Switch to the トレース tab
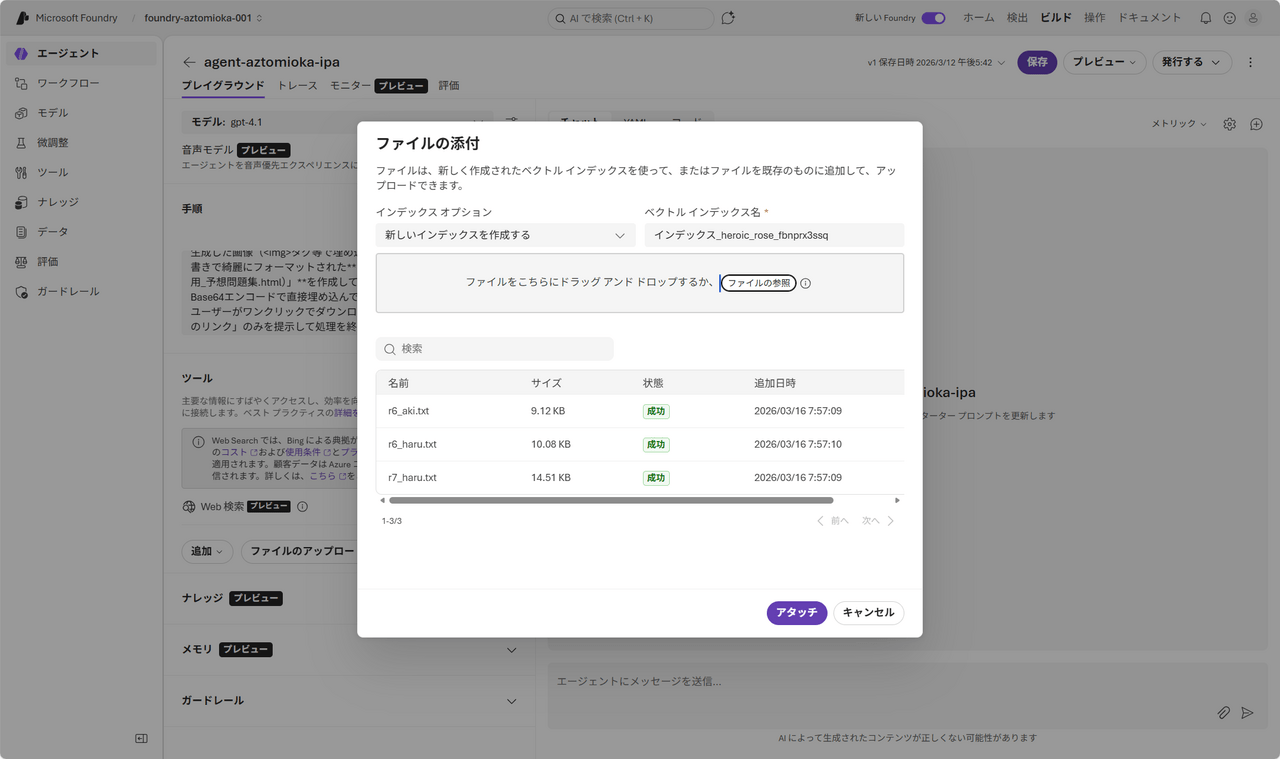1280x759 pixels. coord(297,86)
